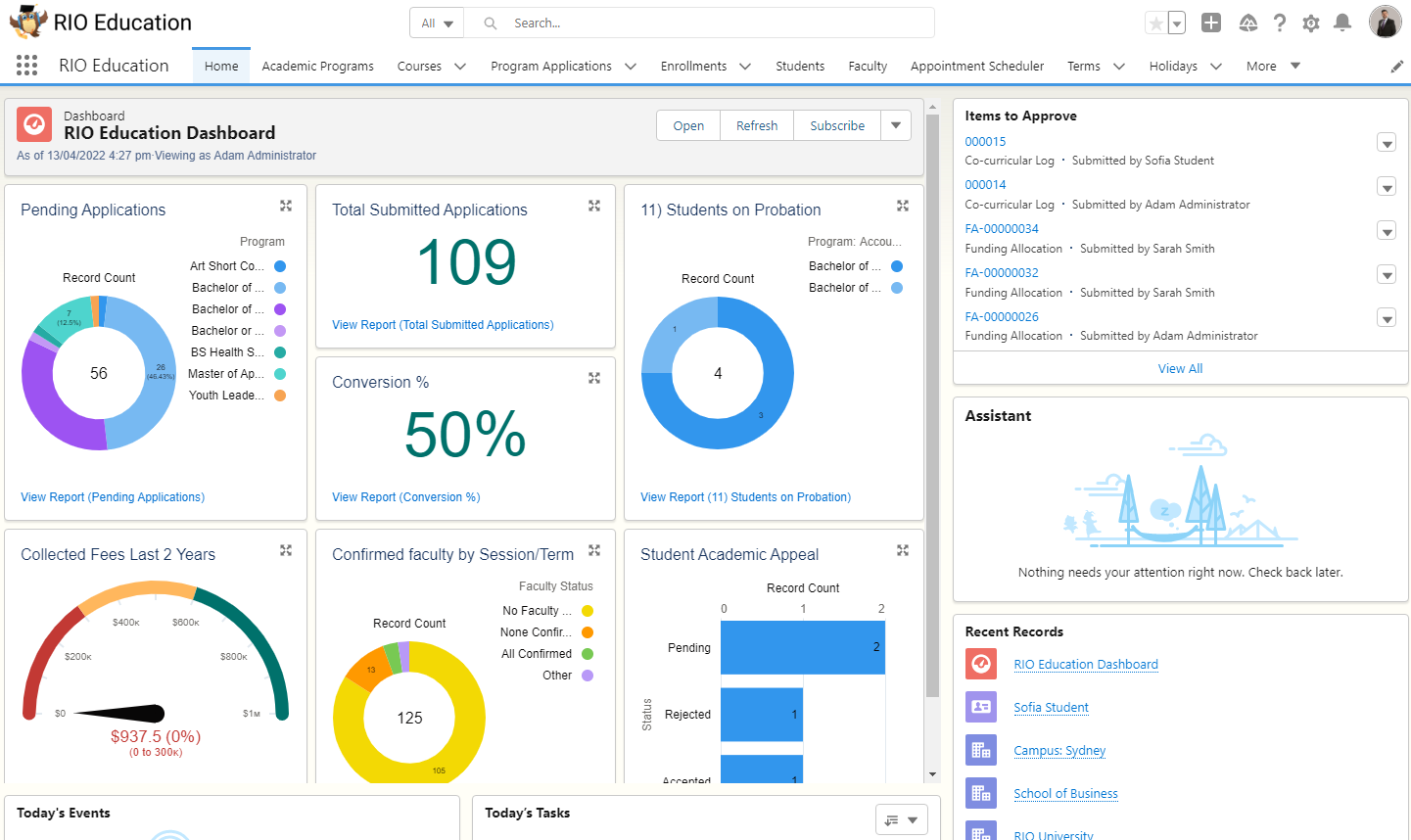Click the Help question mark icon
The image size is (1411, 840).
pyautogui.click(x=1280, y=23)
